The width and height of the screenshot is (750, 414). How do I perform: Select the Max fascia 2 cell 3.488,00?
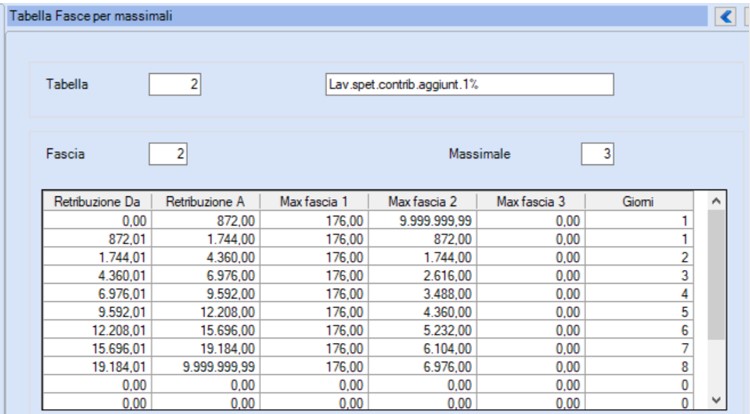click(422, 293)
